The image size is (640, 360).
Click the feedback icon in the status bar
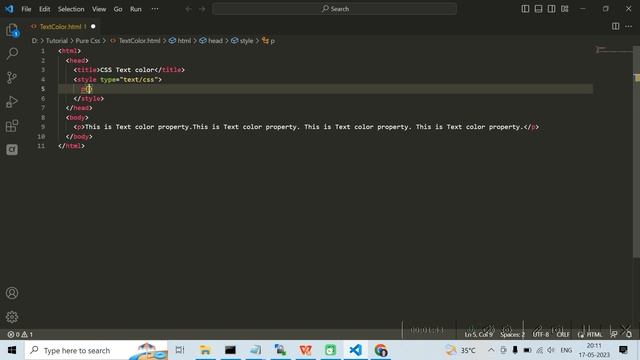[x=614, y=335]
